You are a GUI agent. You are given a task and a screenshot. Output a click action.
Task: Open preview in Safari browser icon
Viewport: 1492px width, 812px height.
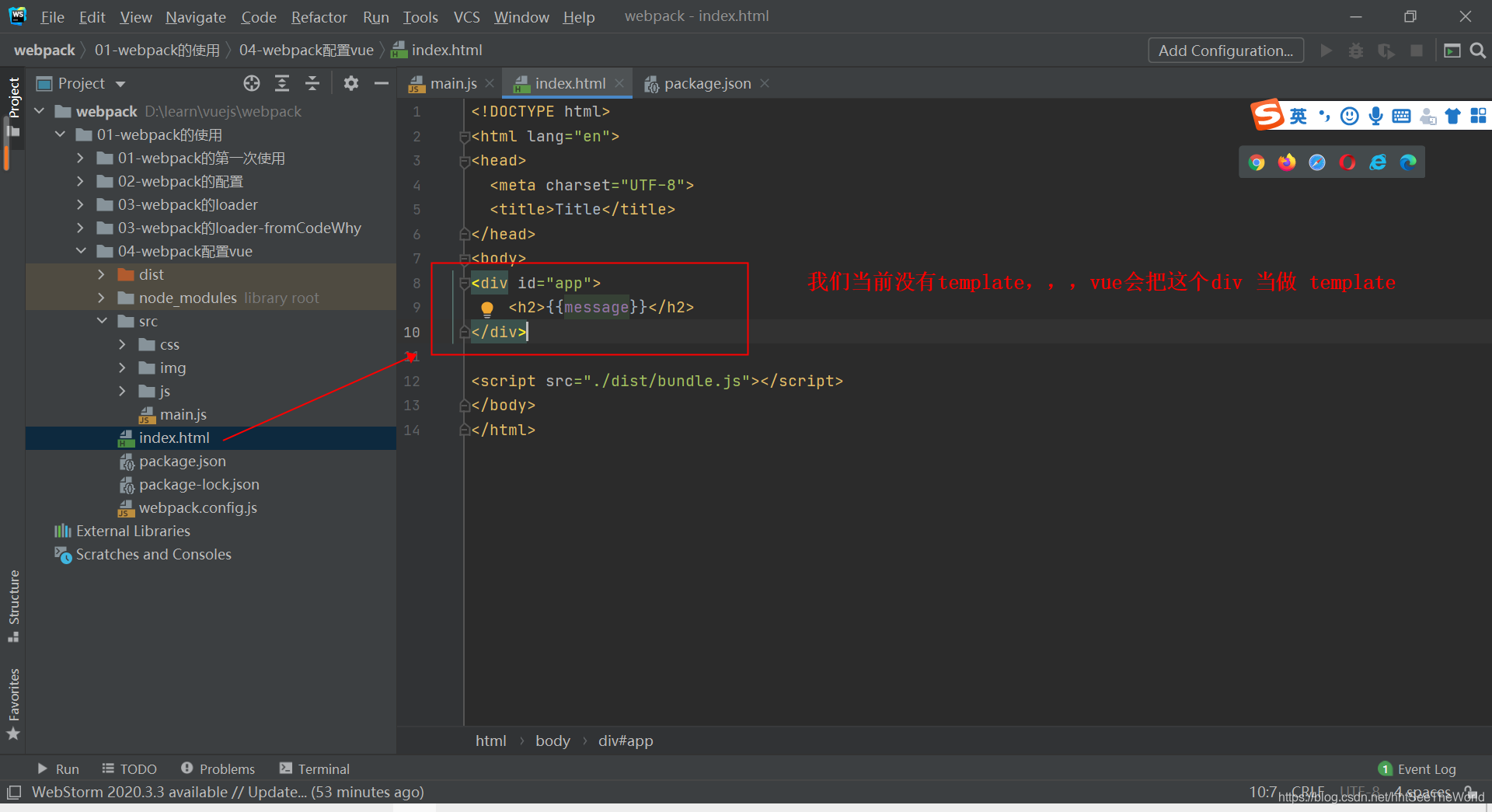pyautogui.click(x=1317, y=162)
